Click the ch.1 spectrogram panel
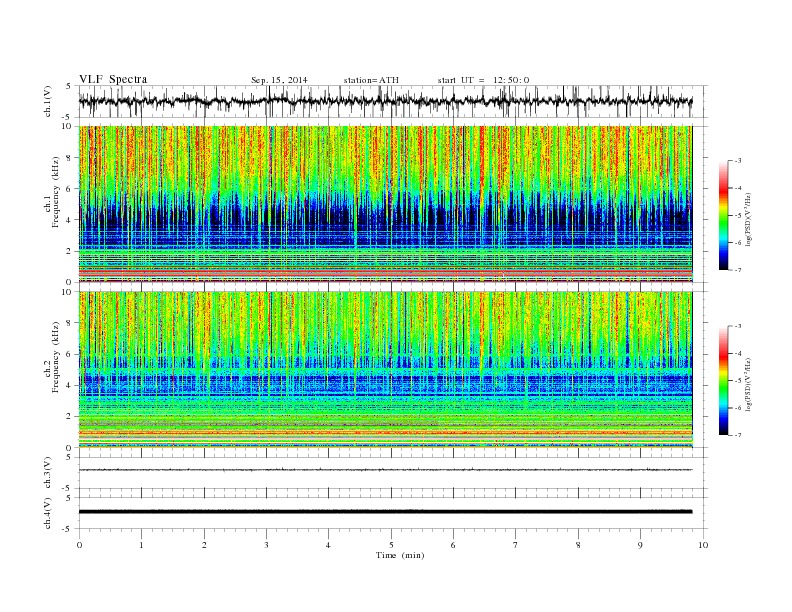792x612 pixels. 385,204
